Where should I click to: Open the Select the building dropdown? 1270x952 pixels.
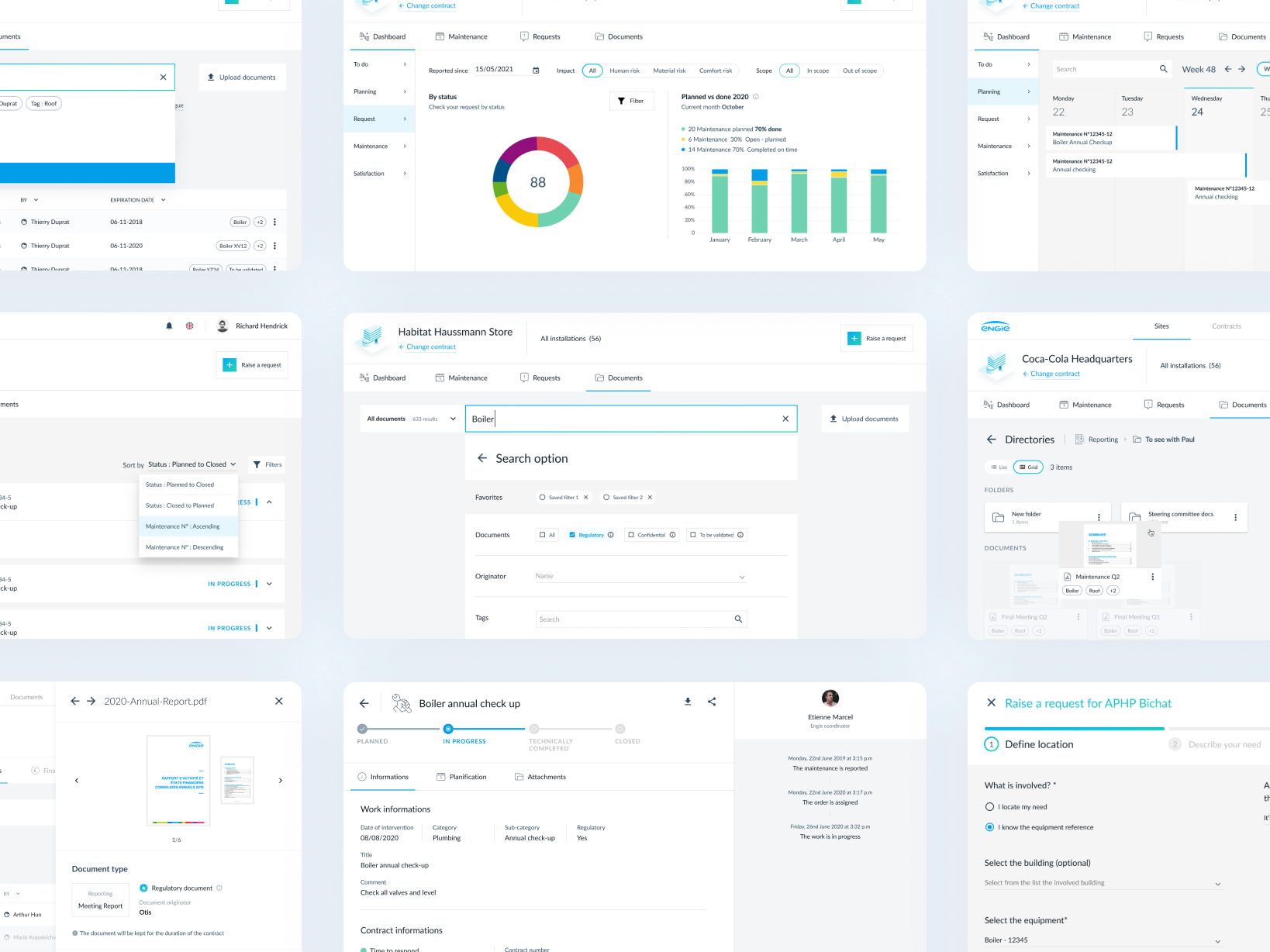pos(1103,883)
